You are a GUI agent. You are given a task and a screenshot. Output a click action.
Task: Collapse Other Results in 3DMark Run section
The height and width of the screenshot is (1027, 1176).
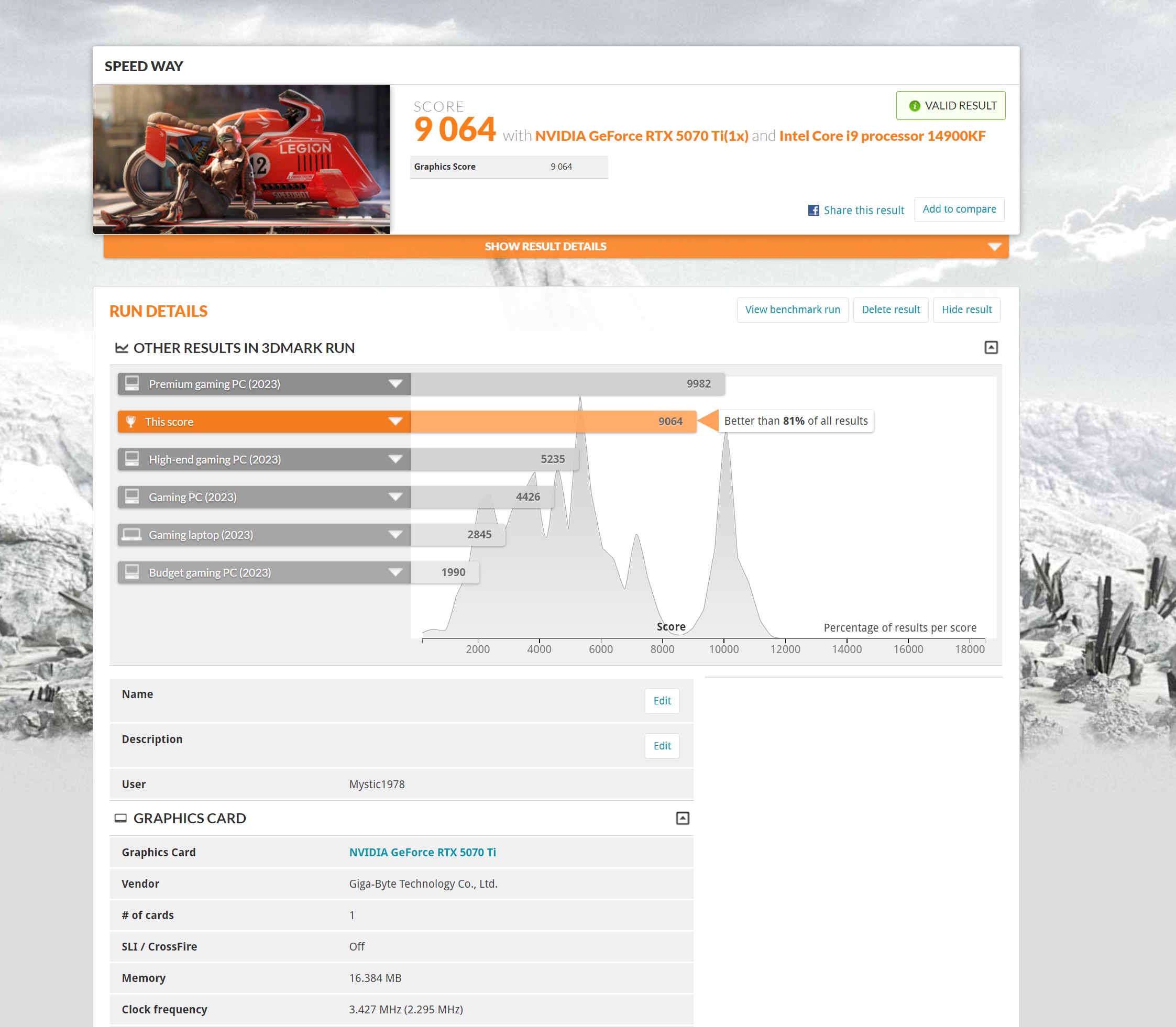(x=991, y=348)
